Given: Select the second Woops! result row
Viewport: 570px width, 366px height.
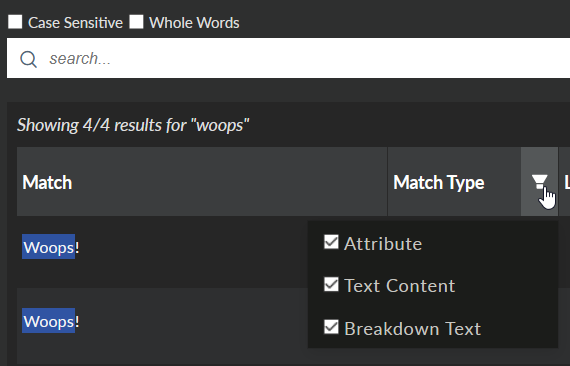Looking at the screenshot, I should pos(162,322).
